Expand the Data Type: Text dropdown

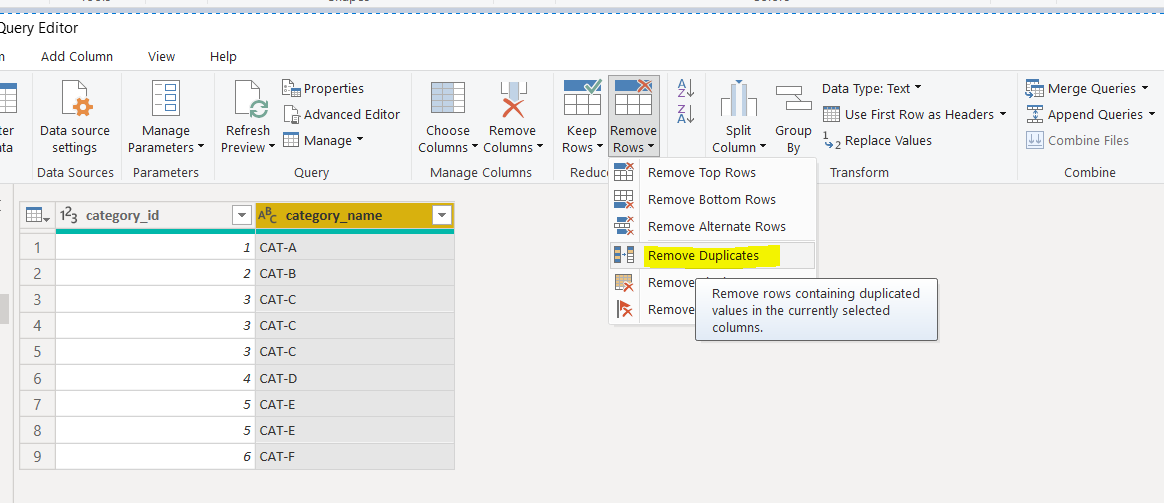[x=918, y=88]
